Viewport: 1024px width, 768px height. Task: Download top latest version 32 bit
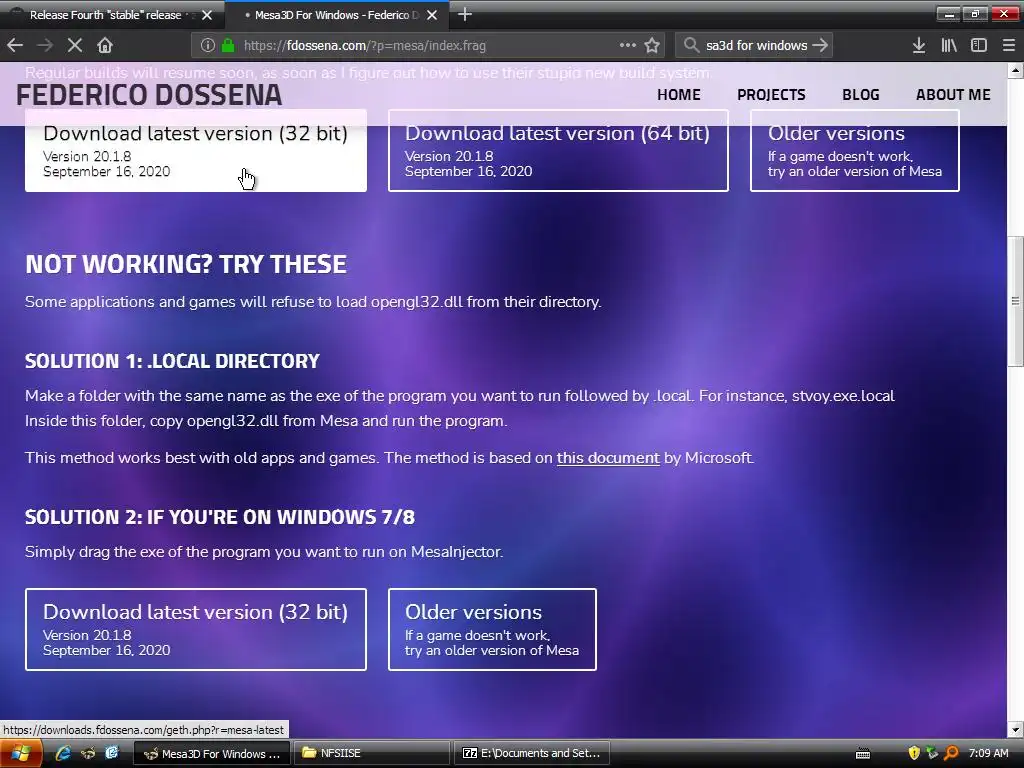pos(196,151)
